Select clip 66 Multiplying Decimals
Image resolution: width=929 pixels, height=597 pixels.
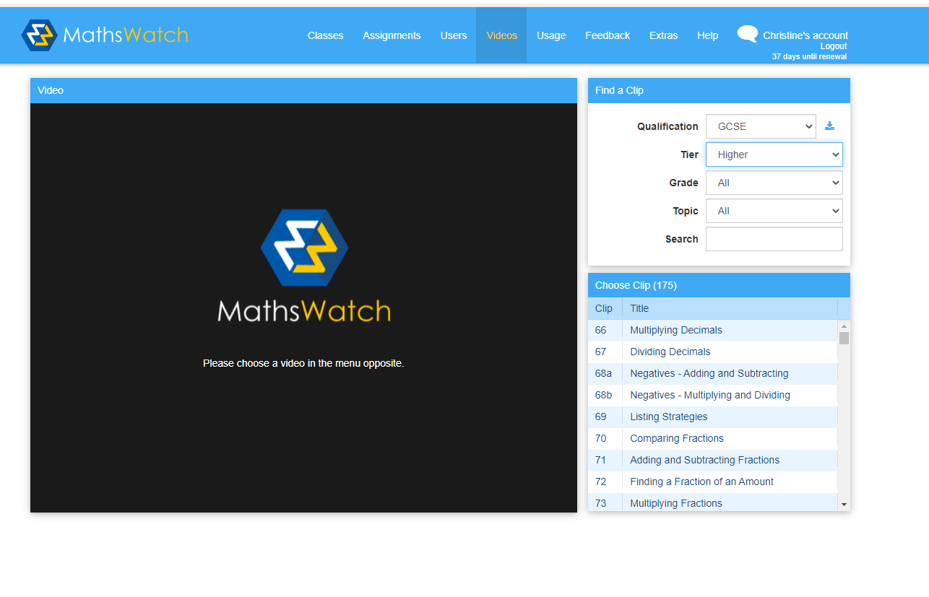[675, 330]
